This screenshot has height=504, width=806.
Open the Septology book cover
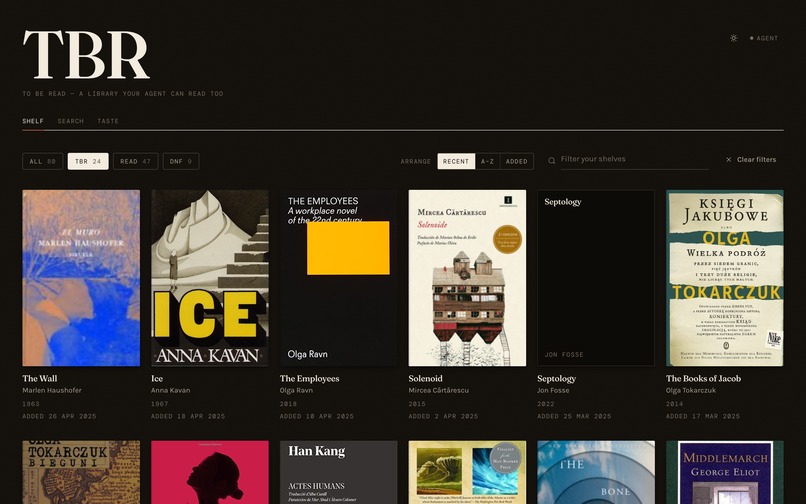596,278
